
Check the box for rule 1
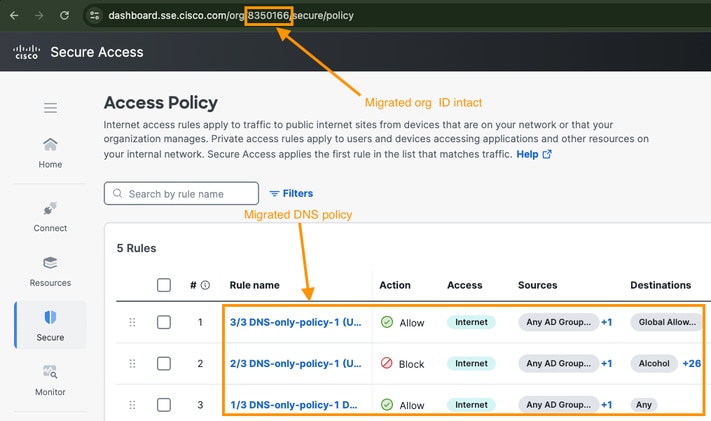164,323
